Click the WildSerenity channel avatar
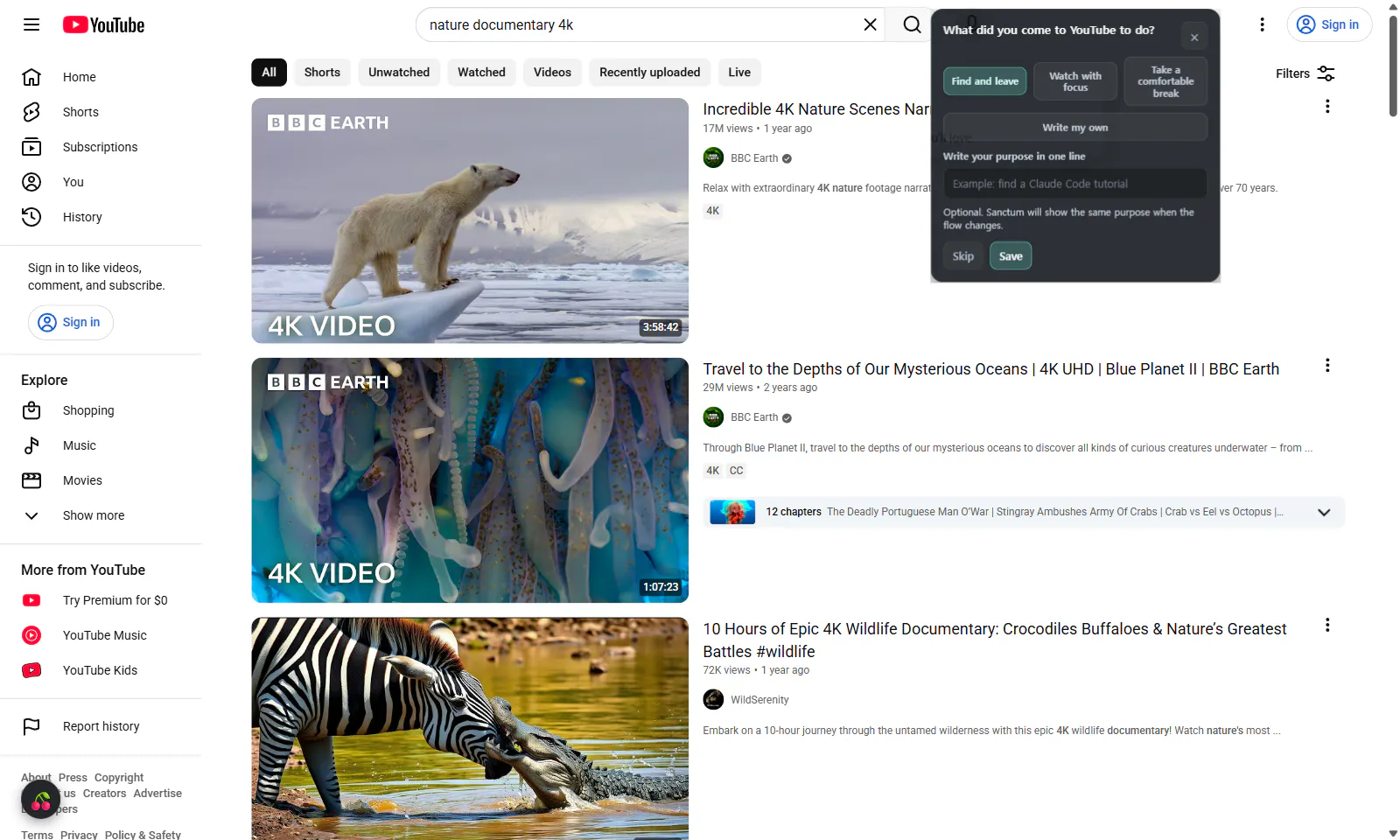1400x840 pixels. pyautogui.click(x=713, y=700)
